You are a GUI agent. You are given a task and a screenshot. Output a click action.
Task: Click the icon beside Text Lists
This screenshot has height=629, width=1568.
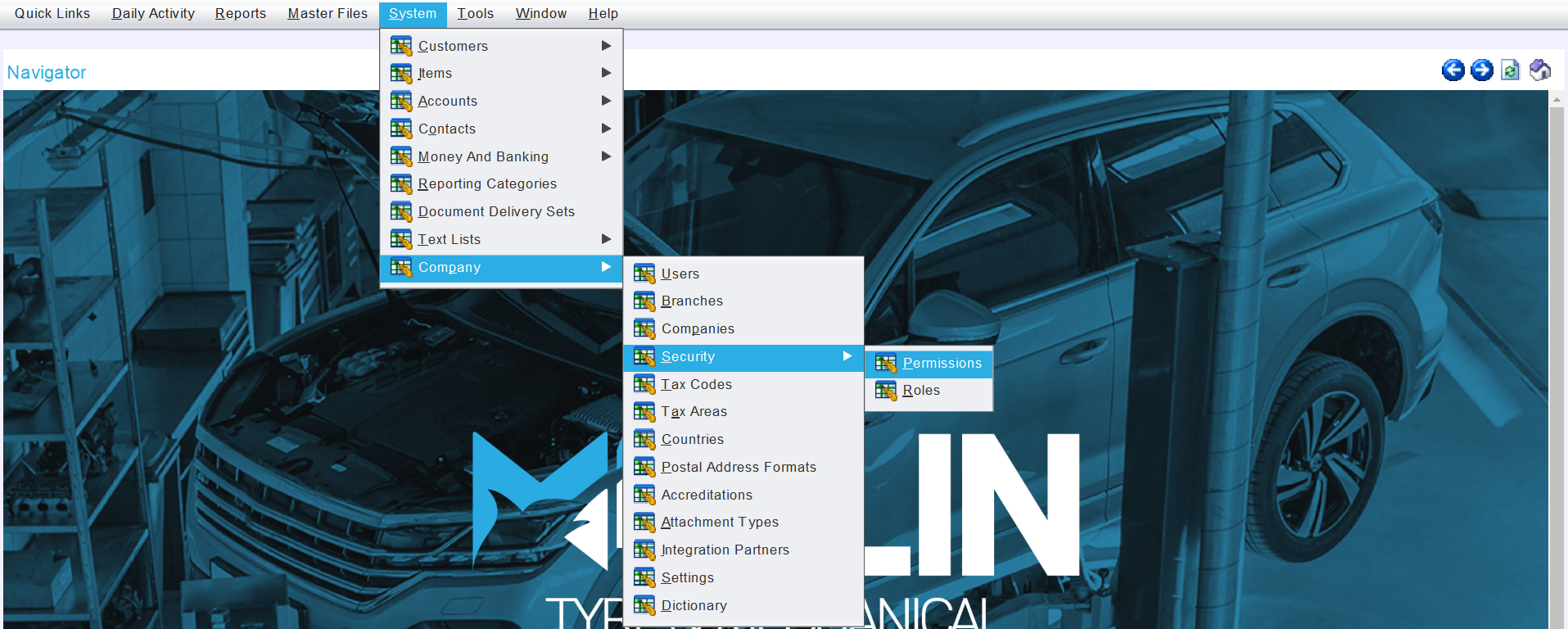pyautogui.click(x=401, y=239)
